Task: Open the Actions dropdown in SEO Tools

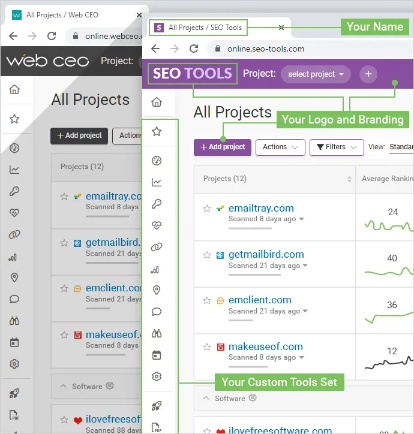Action: coord(280,147)
